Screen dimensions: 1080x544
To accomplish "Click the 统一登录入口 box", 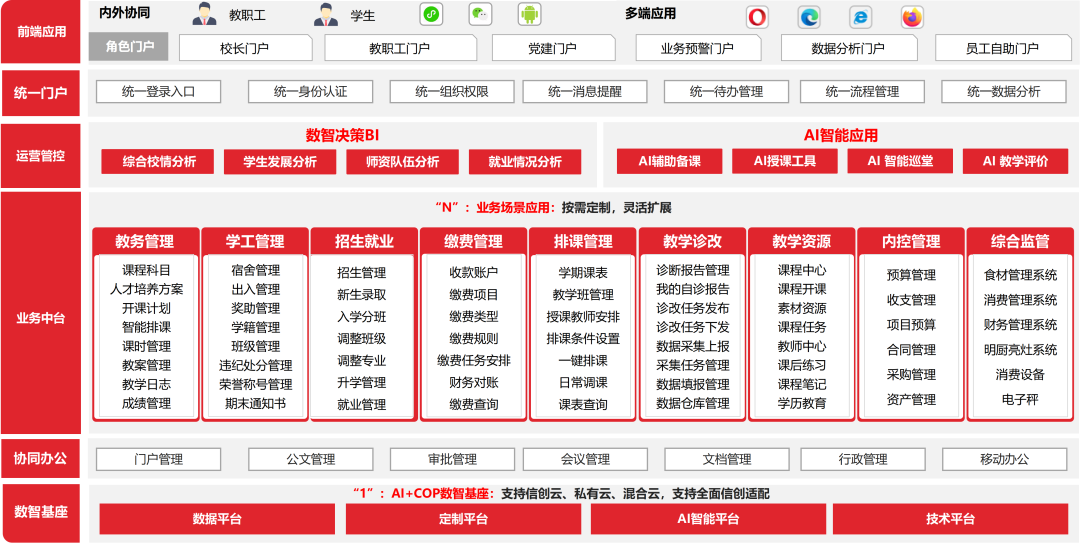I will (158, 92).
